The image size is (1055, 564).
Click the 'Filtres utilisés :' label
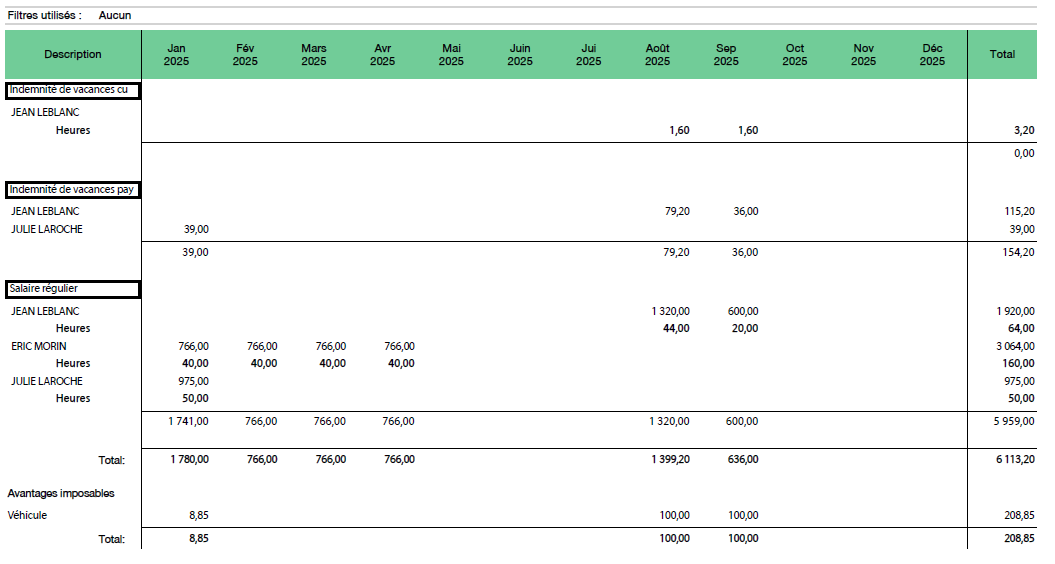pyautogui.click(x=44, y=15)
